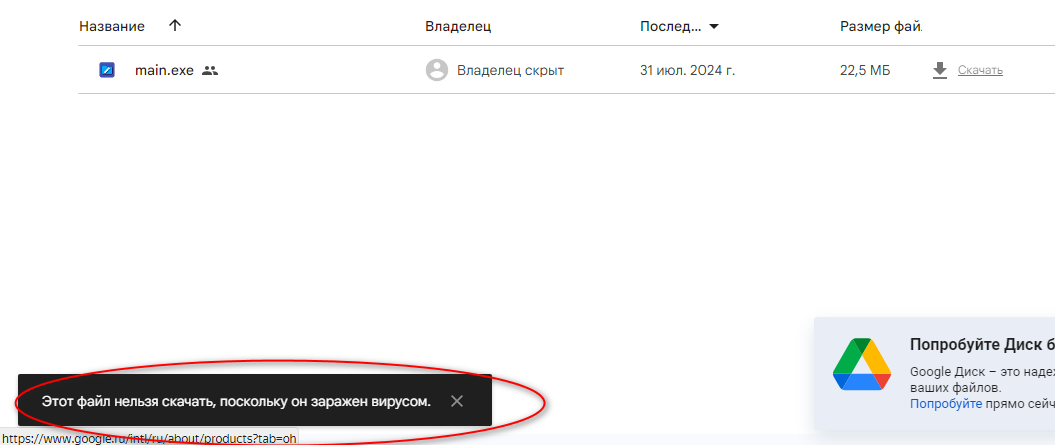The width and height of the screenshot is (1055, 445).
Task: Select the main.exe file name
Action: coord(164,70)
